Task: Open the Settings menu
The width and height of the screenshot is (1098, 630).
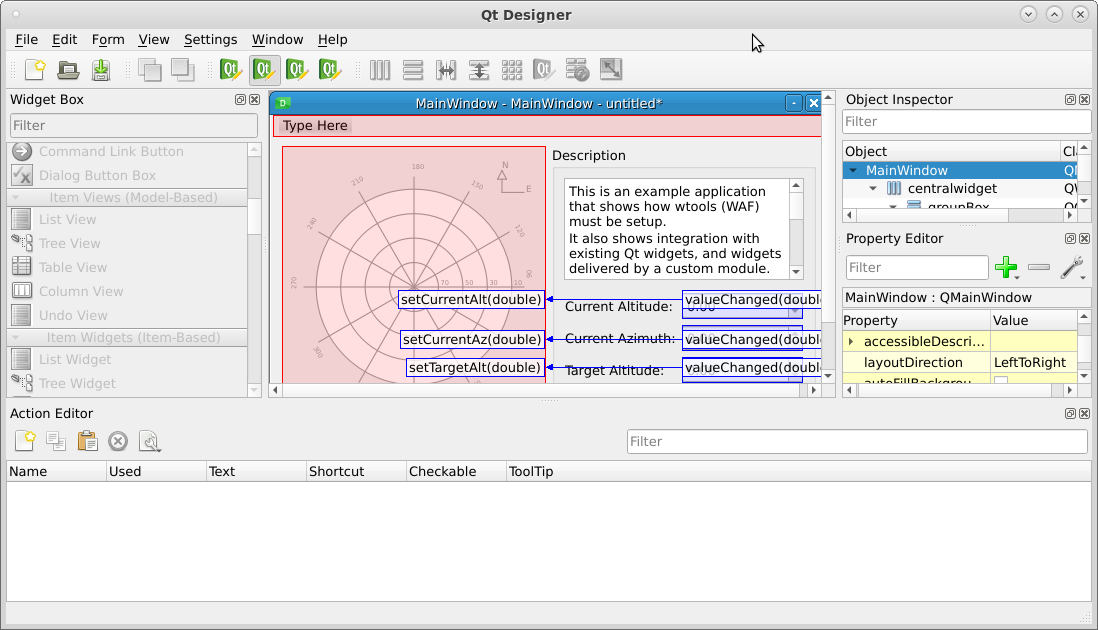Action: pos(210,39)
